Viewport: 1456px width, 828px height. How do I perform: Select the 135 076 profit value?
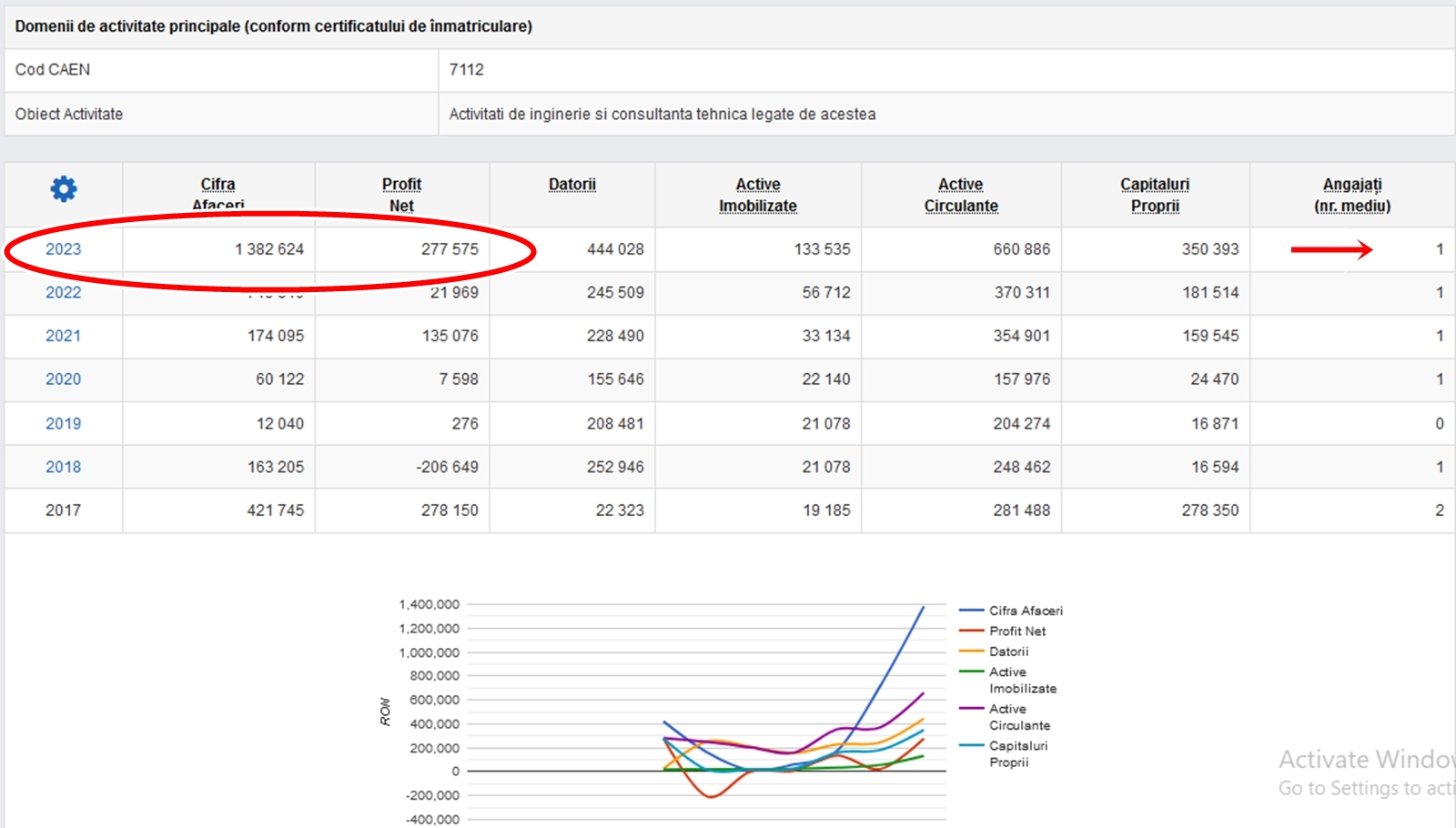coord(450,336)
